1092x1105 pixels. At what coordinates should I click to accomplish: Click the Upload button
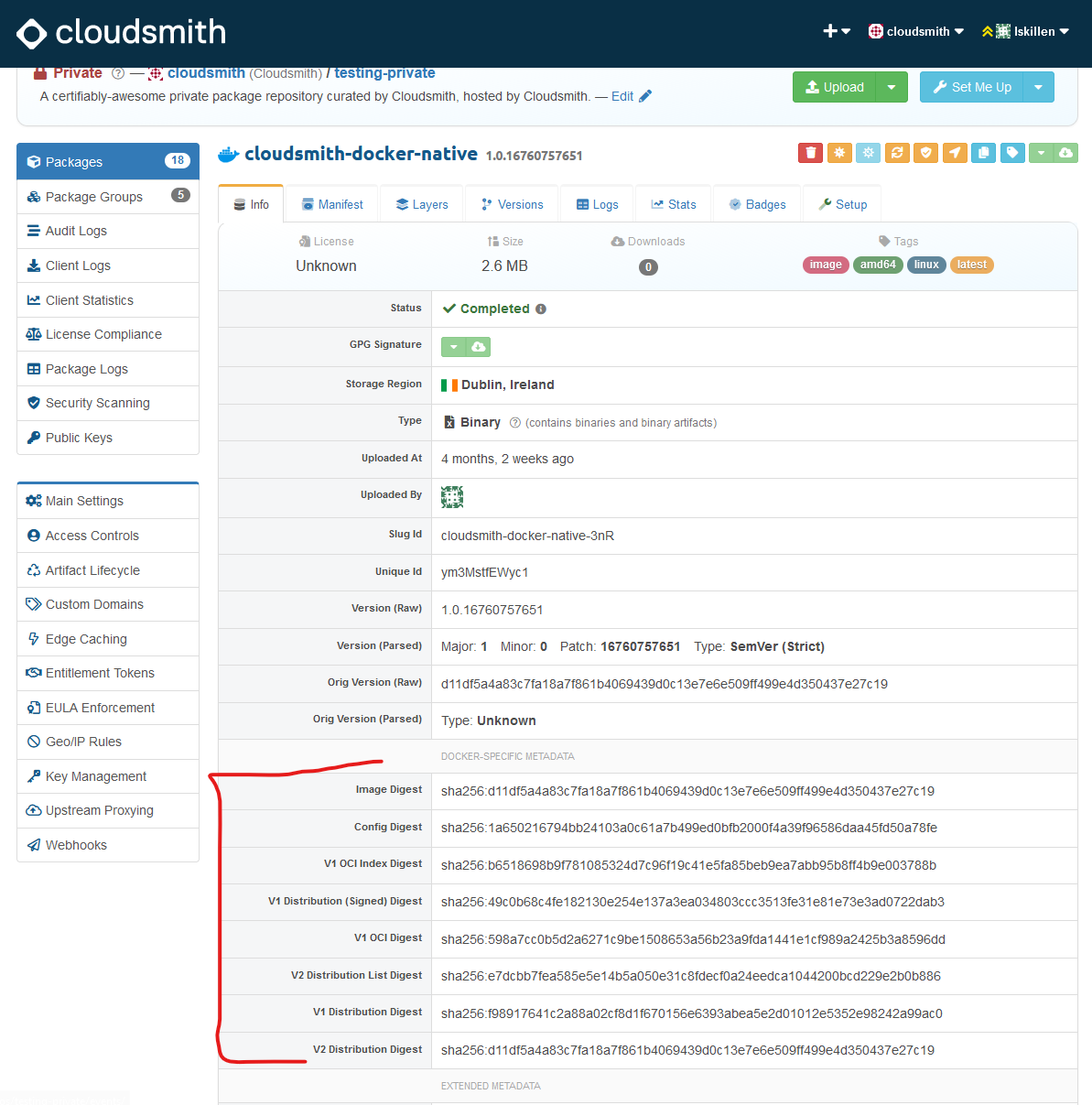834,87
